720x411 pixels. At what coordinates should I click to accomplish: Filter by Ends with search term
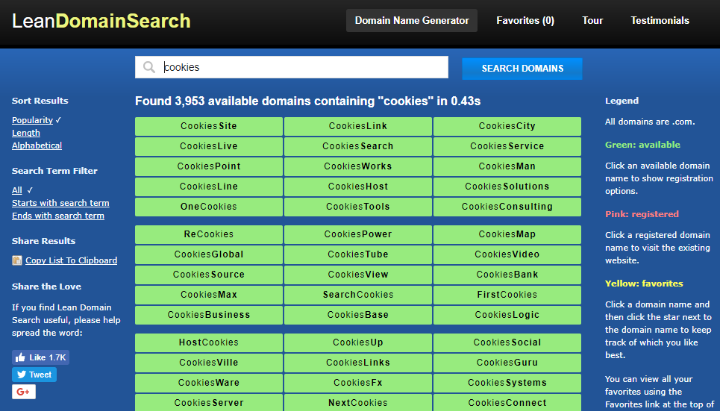[58, 216]
